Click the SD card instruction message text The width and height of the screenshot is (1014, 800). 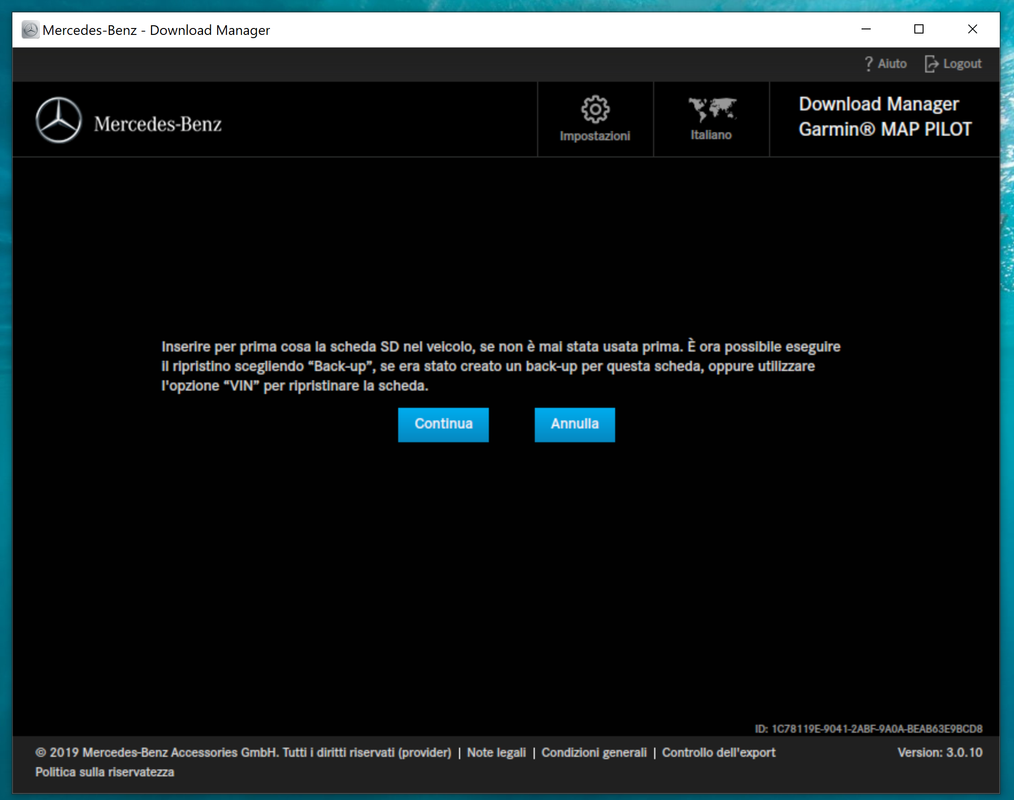coord(501,366)
